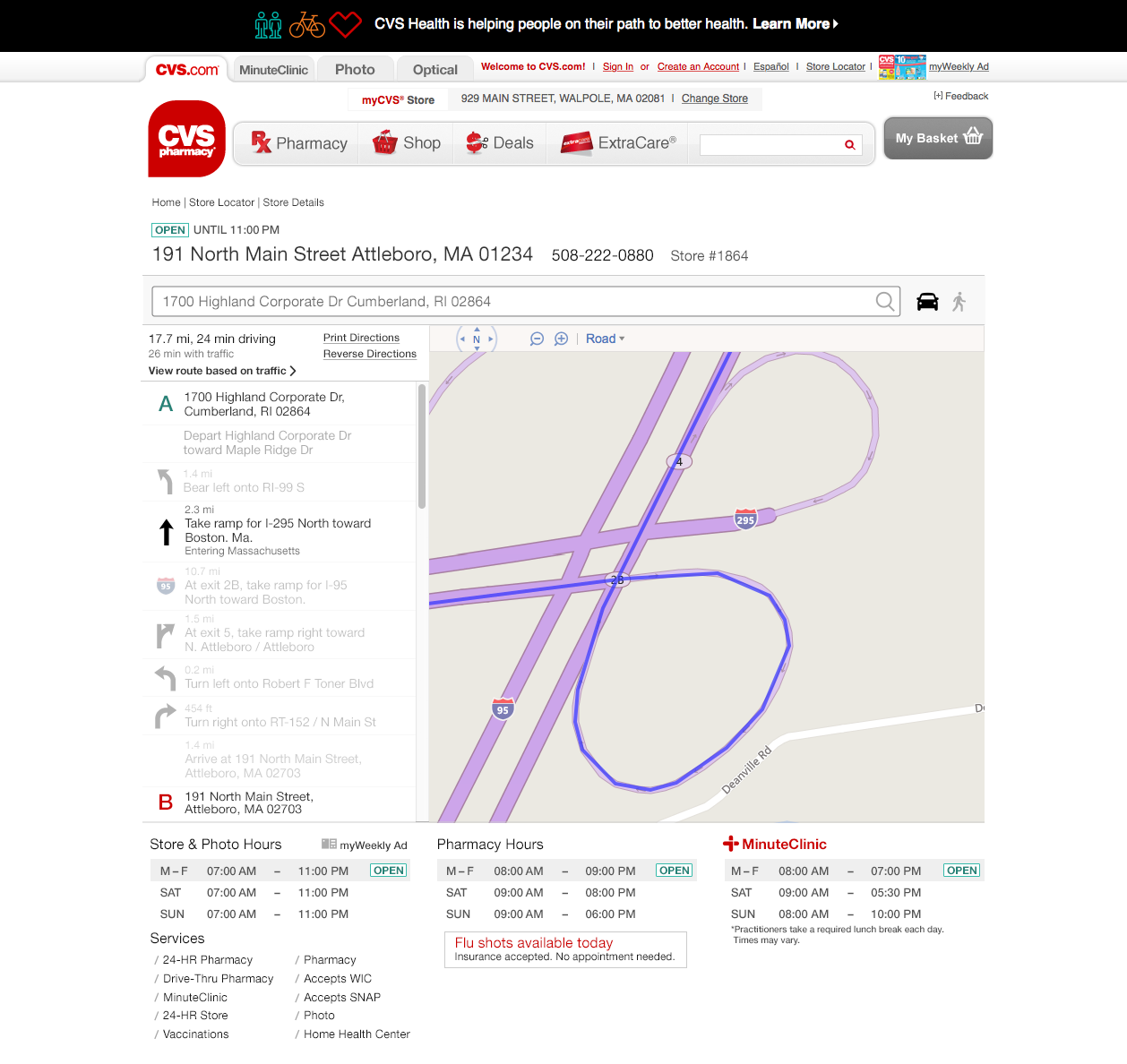The height and width of the screenshot is (1064, 1127).
Task: Select step Turn left onto Robert F Toner
Action: tap(280, 678)
